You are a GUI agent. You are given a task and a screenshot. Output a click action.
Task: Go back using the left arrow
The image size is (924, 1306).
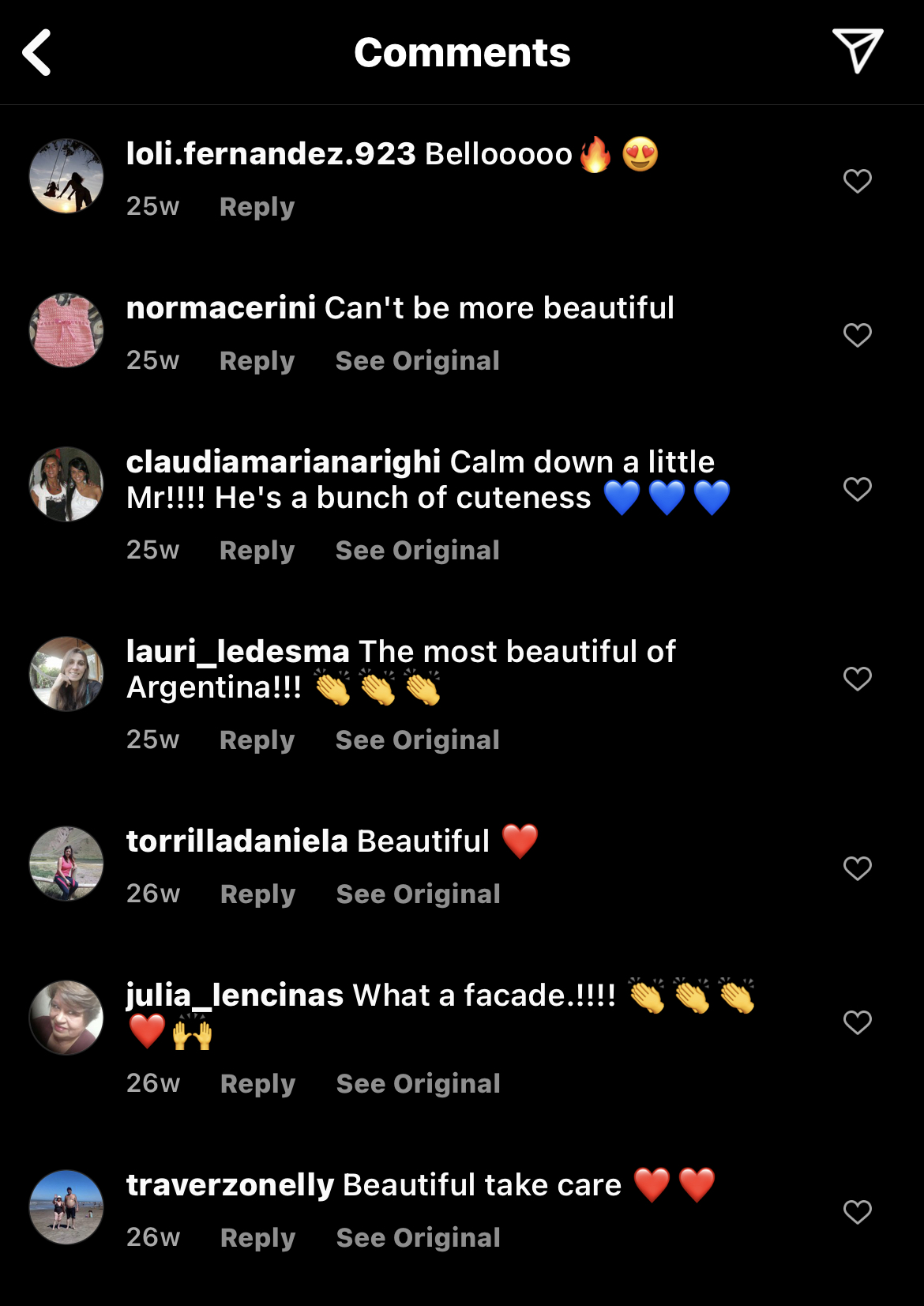coord(37,52)
